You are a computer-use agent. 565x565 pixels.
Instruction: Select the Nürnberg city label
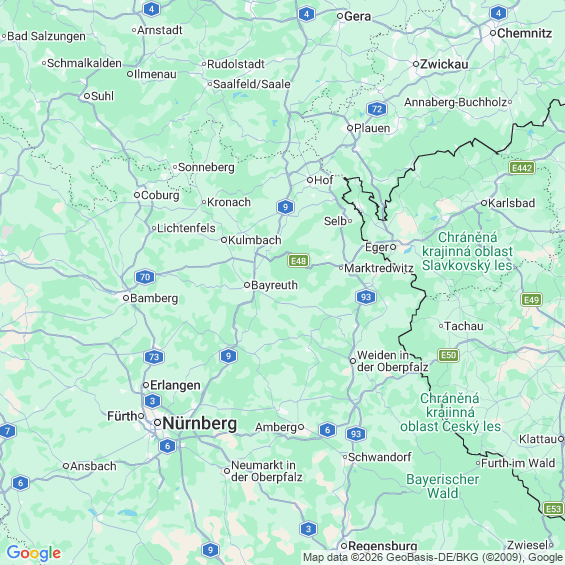click(x=200, y=423)
